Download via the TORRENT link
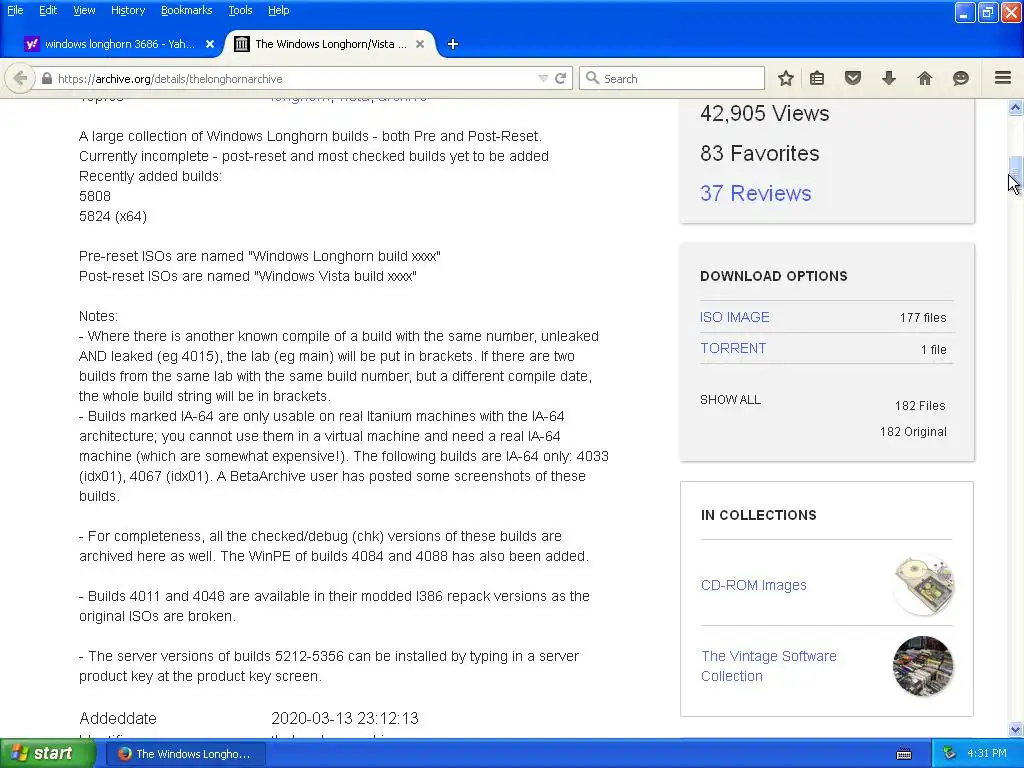1024x768 pixels. [x=733, y=348]
